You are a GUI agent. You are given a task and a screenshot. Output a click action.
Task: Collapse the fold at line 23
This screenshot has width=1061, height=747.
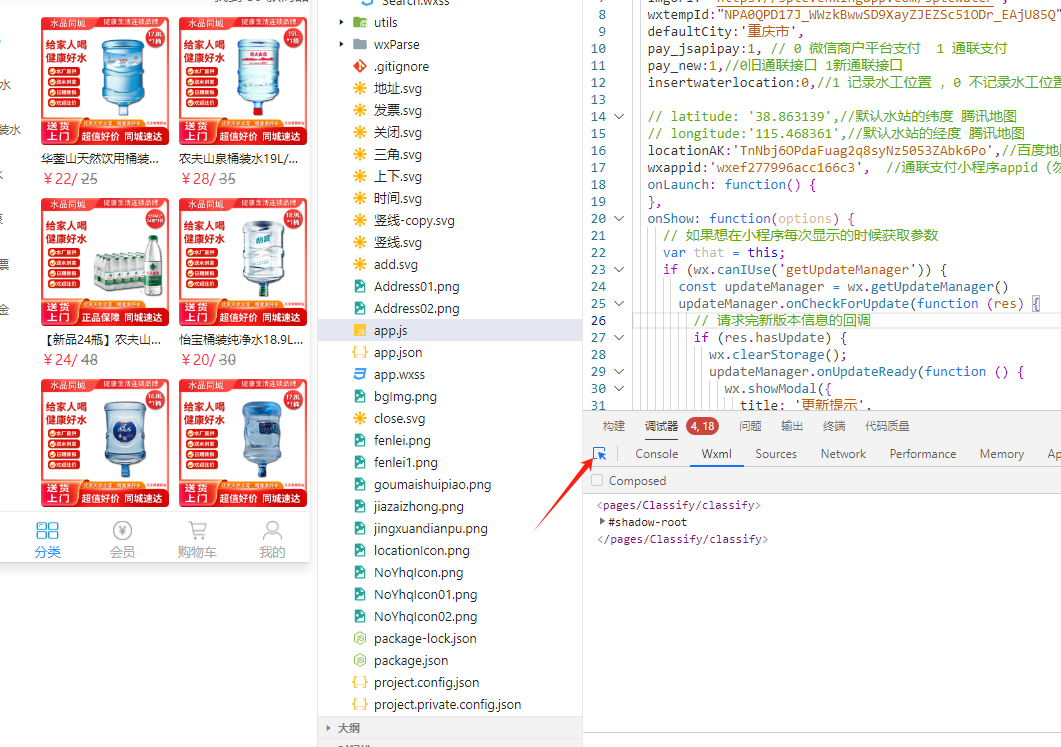click(618, 269)
